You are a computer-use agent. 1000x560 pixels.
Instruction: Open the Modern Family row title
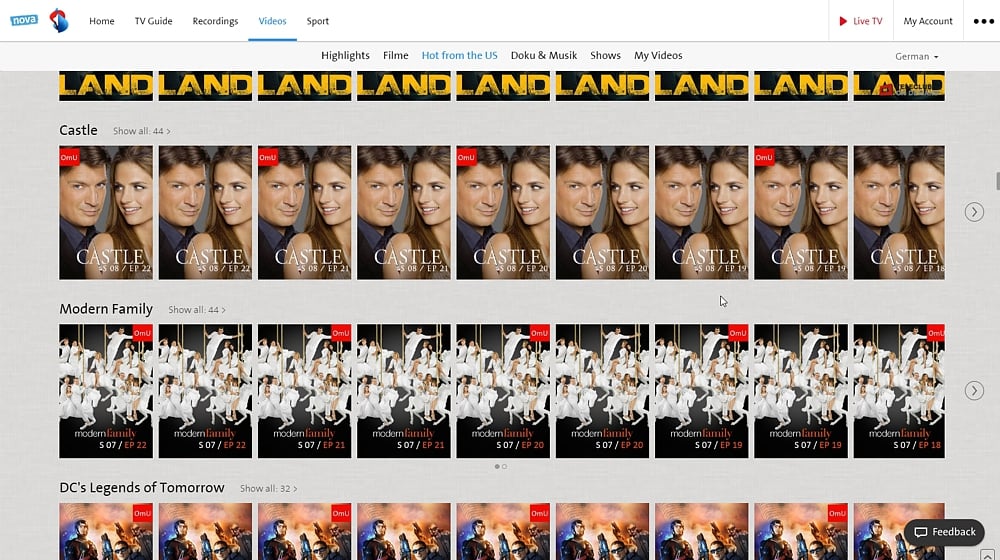coord(106,309)
